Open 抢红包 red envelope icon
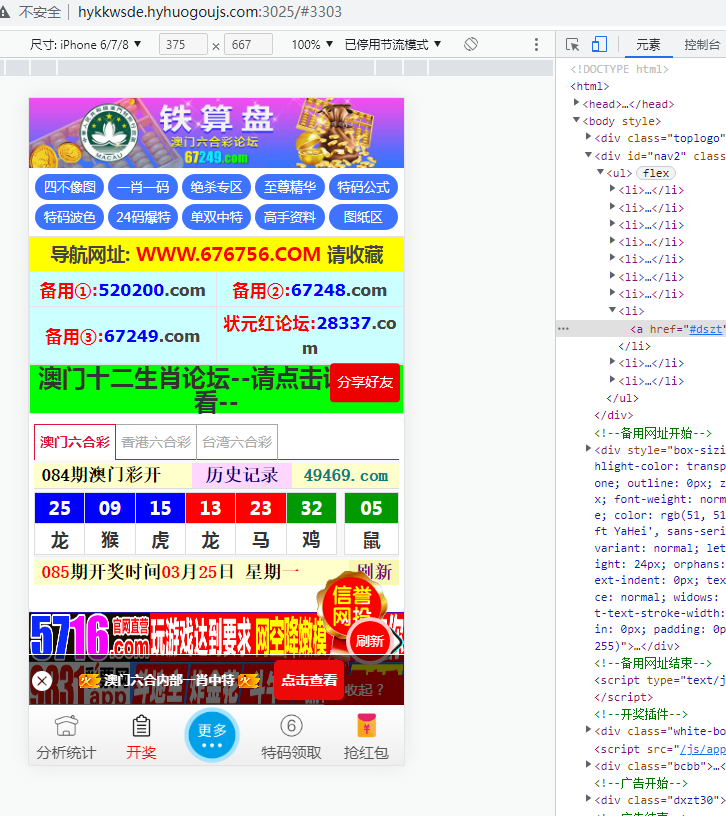Viewport: 726px width, 816px height. coord(366,725)
